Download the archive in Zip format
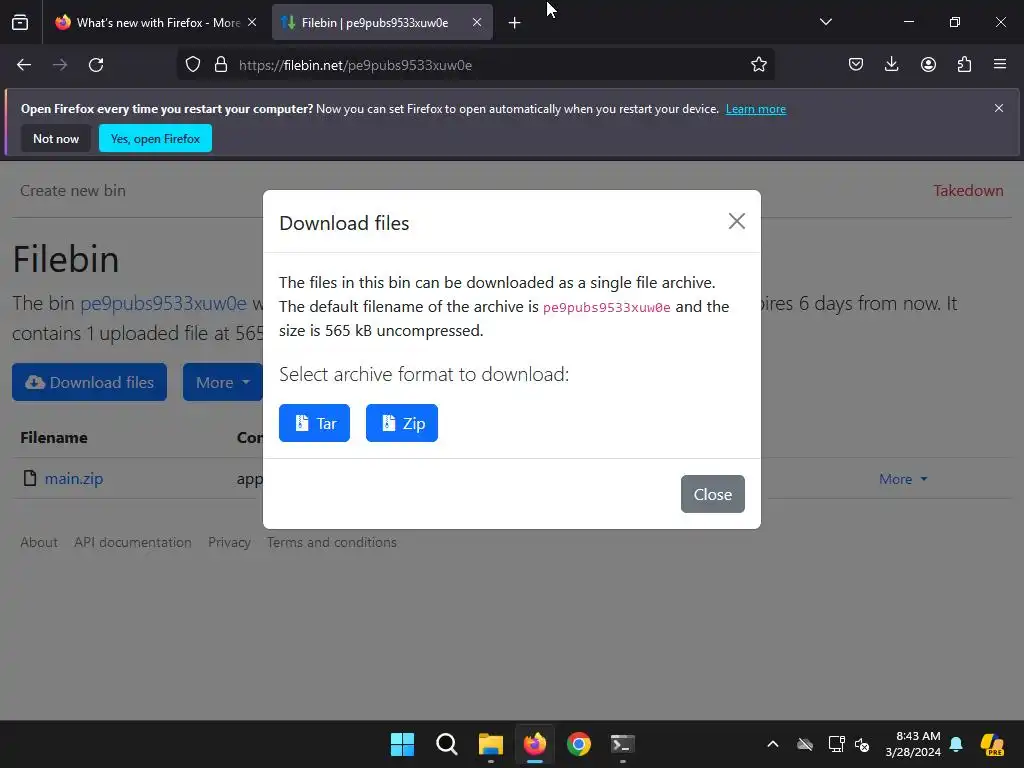 pyautogui.click(x=402, y=423)
